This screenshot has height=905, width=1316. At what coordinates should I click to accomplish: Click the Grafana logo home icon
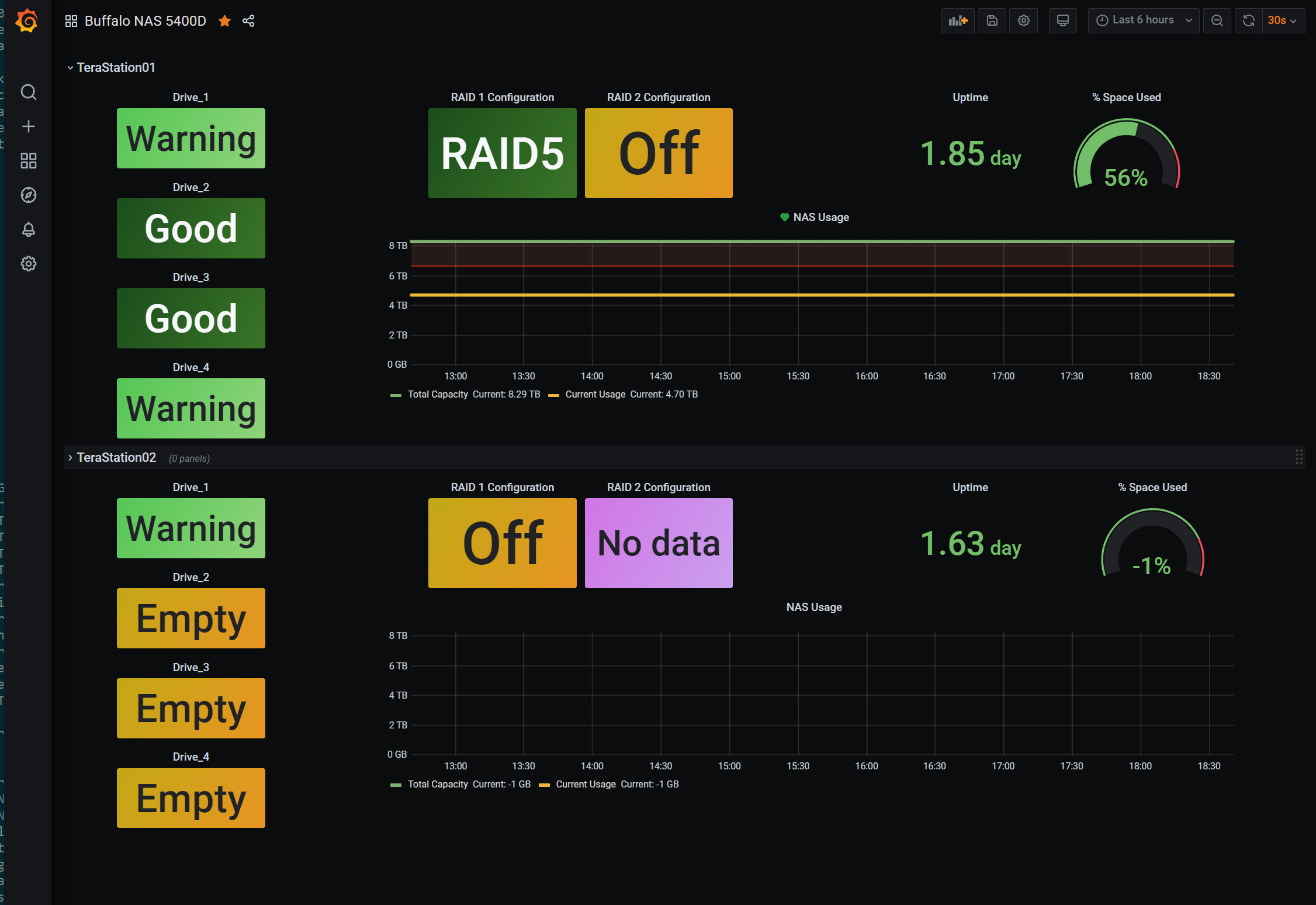(27, 21)
